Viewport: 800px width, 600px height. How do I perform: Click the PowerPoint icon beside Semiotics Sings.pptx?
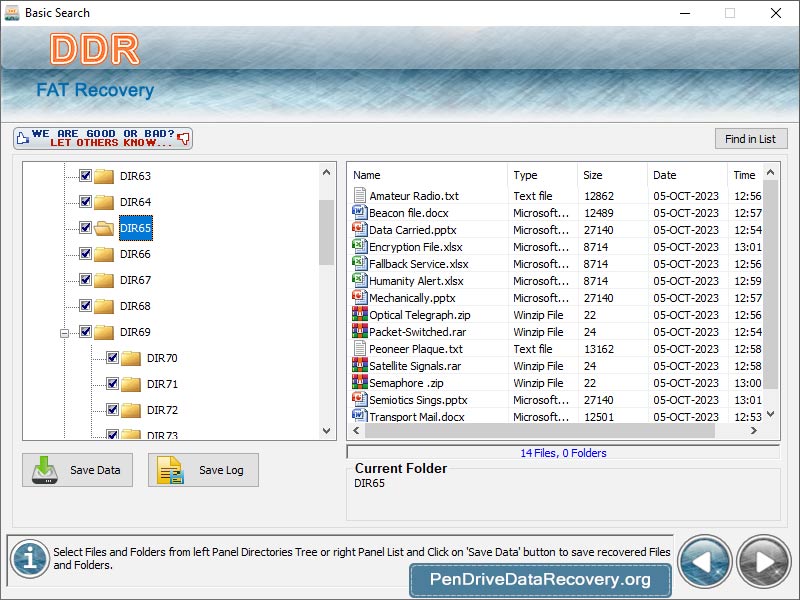point(359,399)
